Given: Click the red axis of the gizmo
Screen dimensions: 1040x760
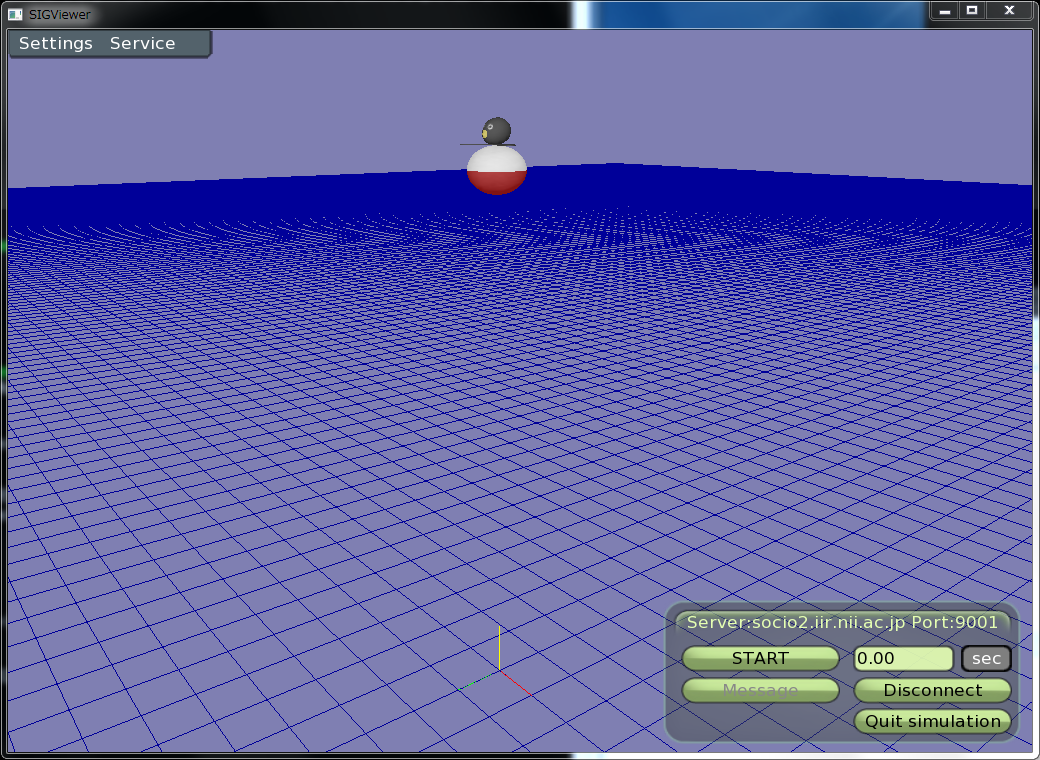Looking at the screenshot, I should point(514,681).
